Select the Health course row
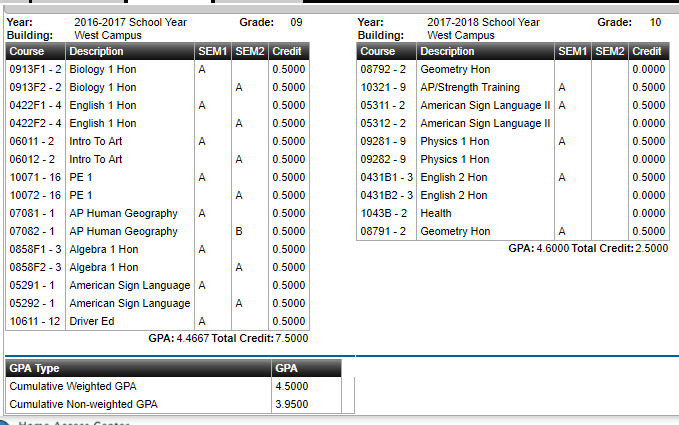The height and width of the screenshot is (425, 679). click(x=513, y=213)
